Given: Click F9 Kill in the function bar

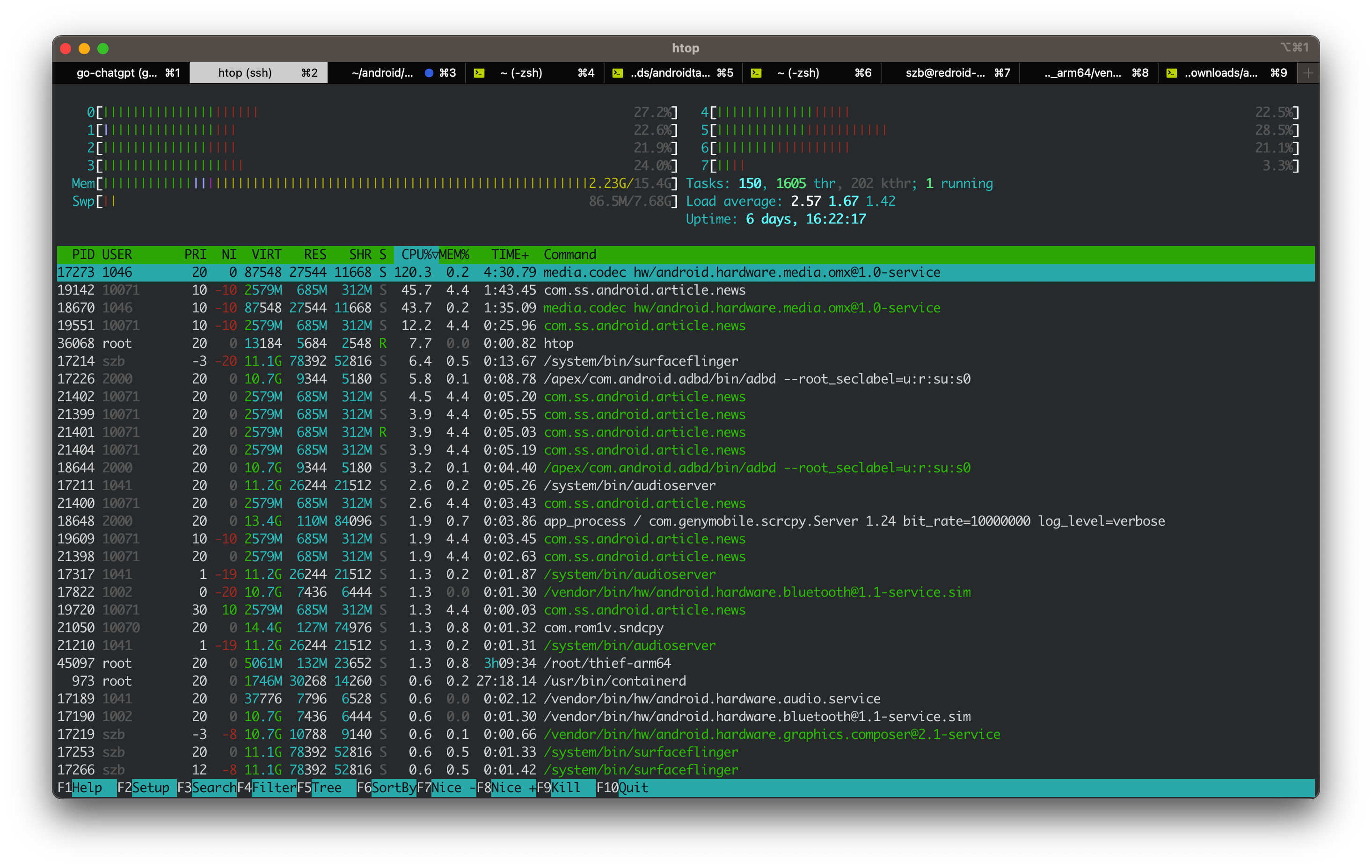Looking at the screenshot, I should 565,788.
